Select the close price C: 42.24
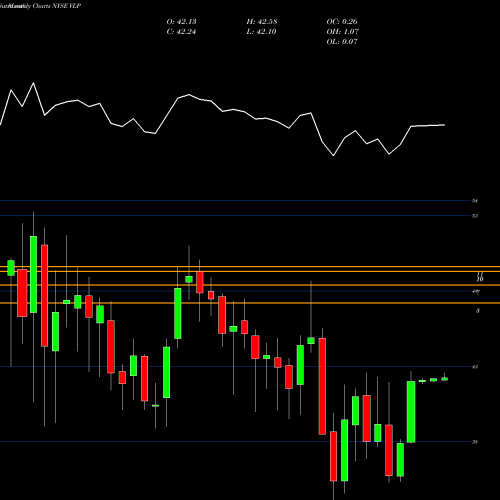The width and height of the screenshot is (500, 500). pos(181,32)
